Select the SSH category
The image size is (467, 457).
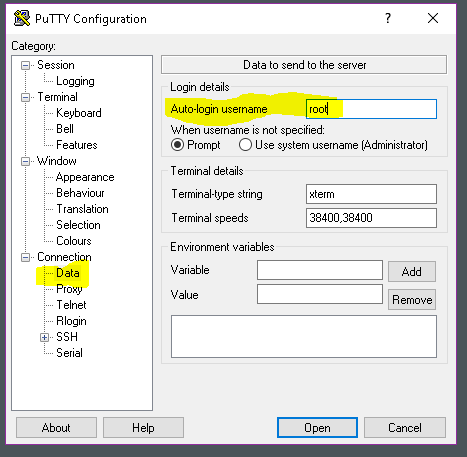(x=67, y=337)
